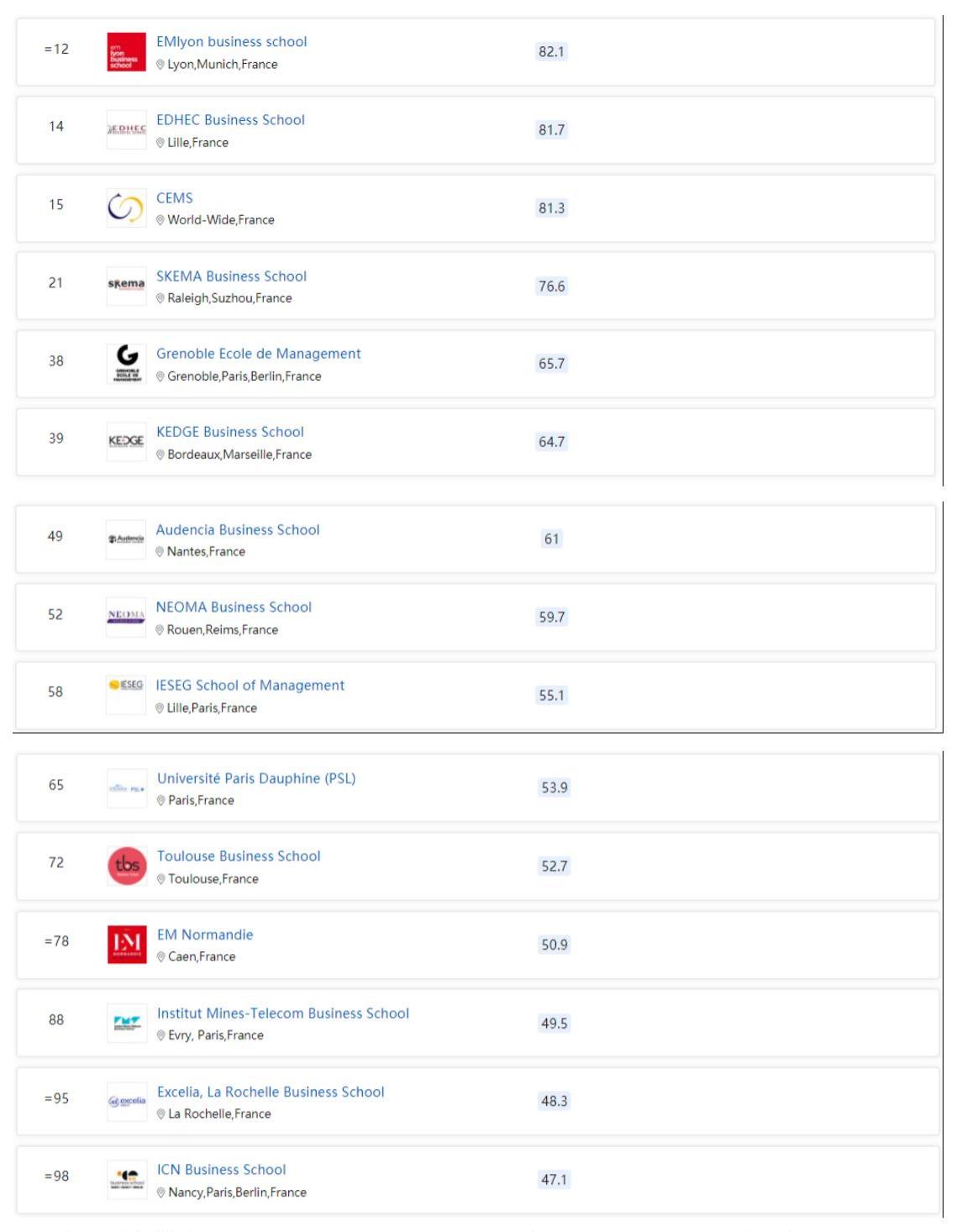Click the location pin beside Bordeaux,Marseille,France
The height and width of the screenshot is (1232, 962).
pos(160,455)
